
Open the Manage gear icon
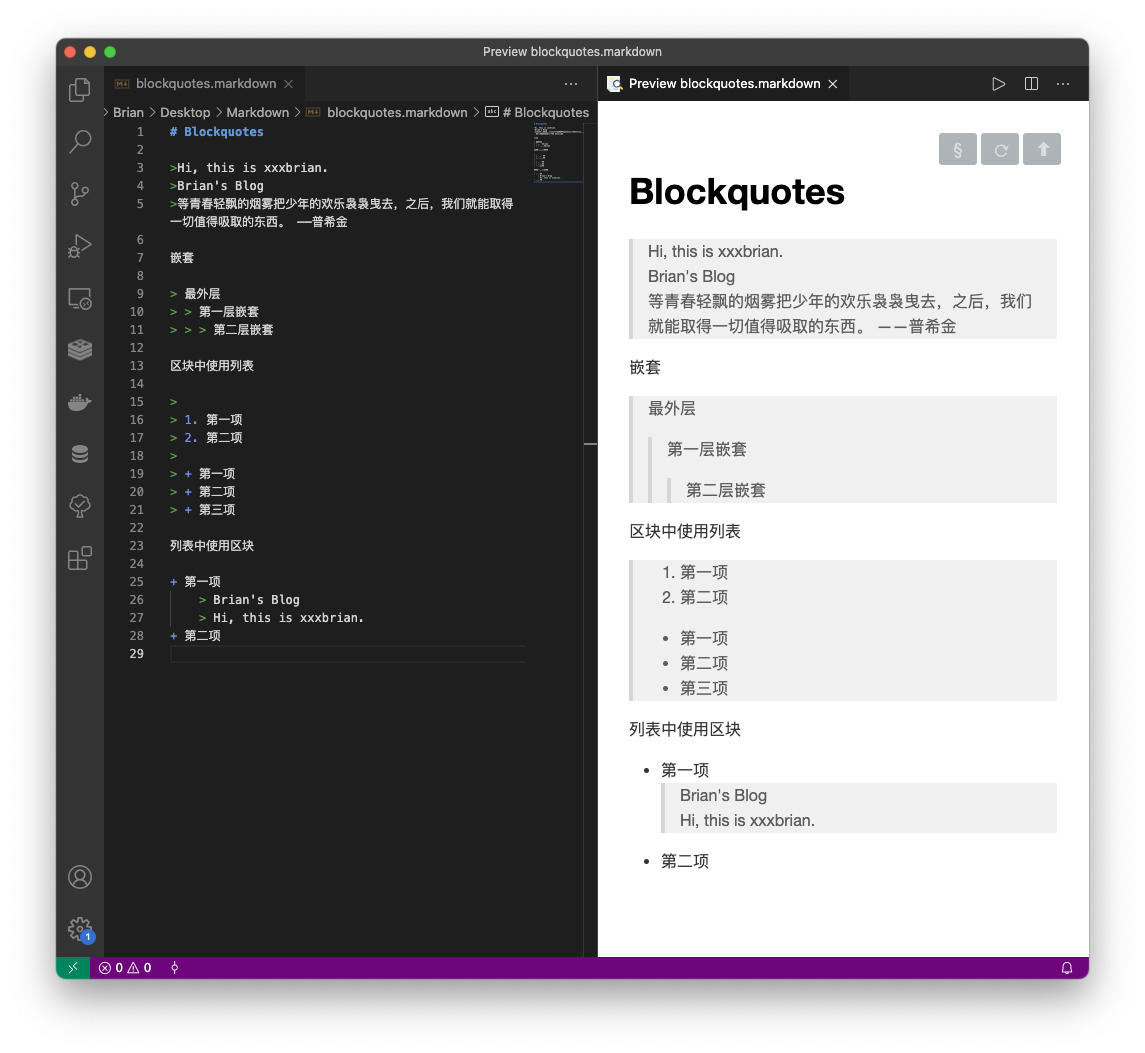(80, 930)
